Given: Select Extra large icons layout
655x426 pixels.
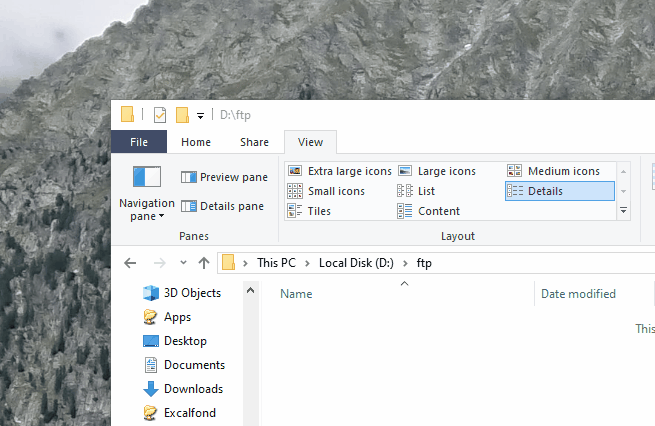Looking at the screenshot, I should [x=340, y=171].
